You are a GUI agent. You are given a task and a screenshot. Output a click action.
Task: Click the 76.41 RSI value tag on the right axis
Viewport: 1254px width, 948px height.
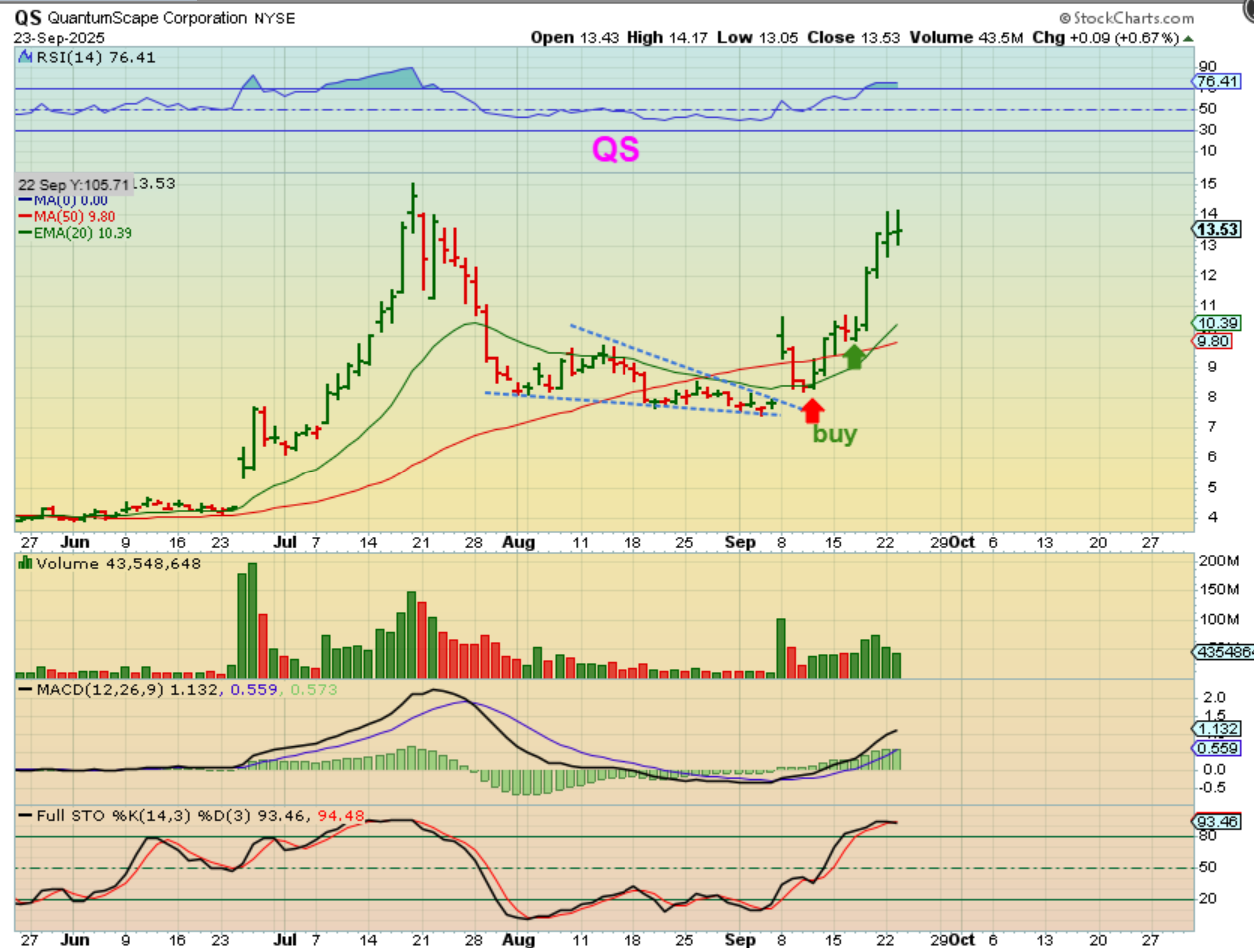pyautogui.click(x=1216, y=81)
